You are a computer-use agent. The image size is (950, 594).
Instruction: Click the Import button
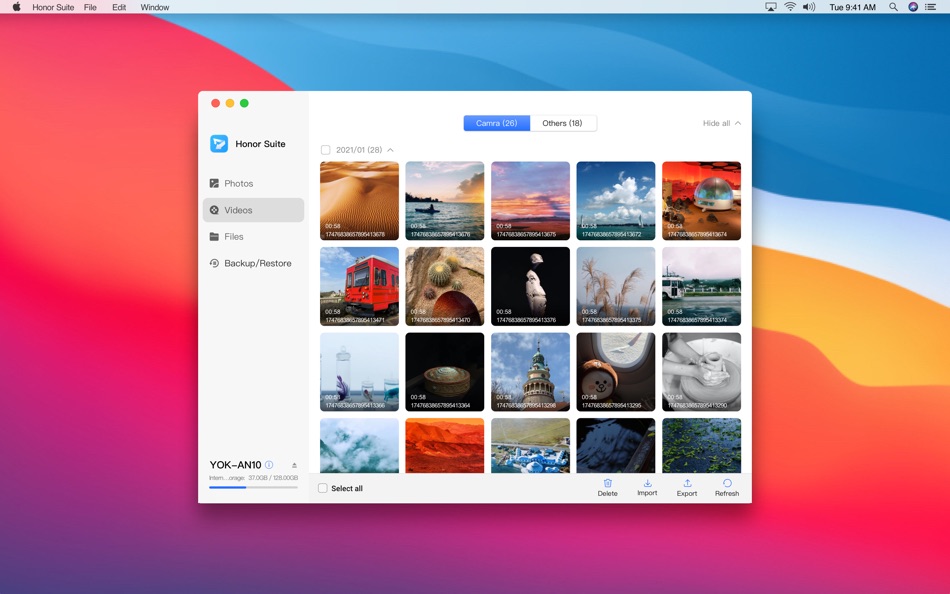(x=647, y=485)
